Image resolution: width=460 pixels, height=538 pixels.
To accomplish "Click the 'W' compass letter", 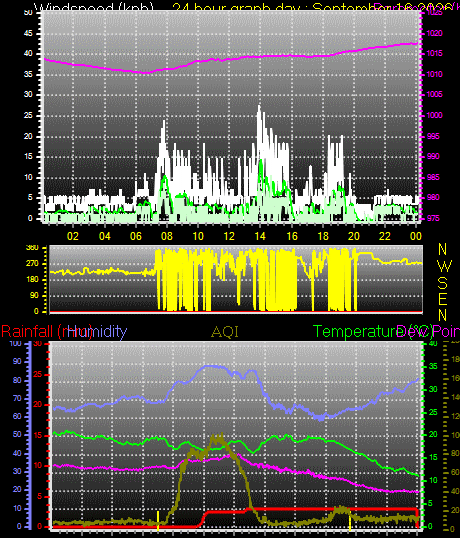I will click(445, 265).
